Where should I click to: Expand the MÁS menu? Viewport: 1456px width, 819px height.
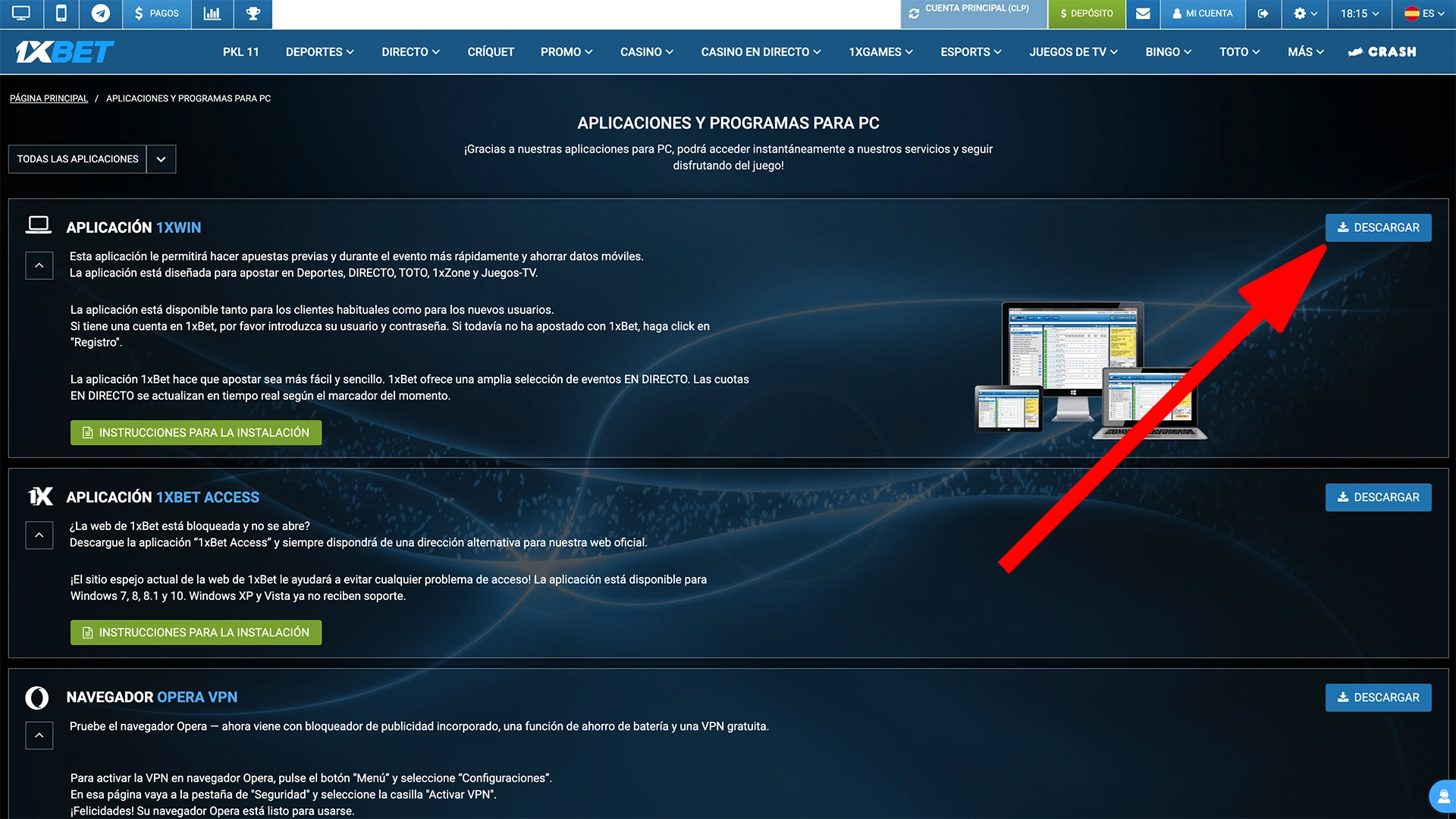(1305, 52)
